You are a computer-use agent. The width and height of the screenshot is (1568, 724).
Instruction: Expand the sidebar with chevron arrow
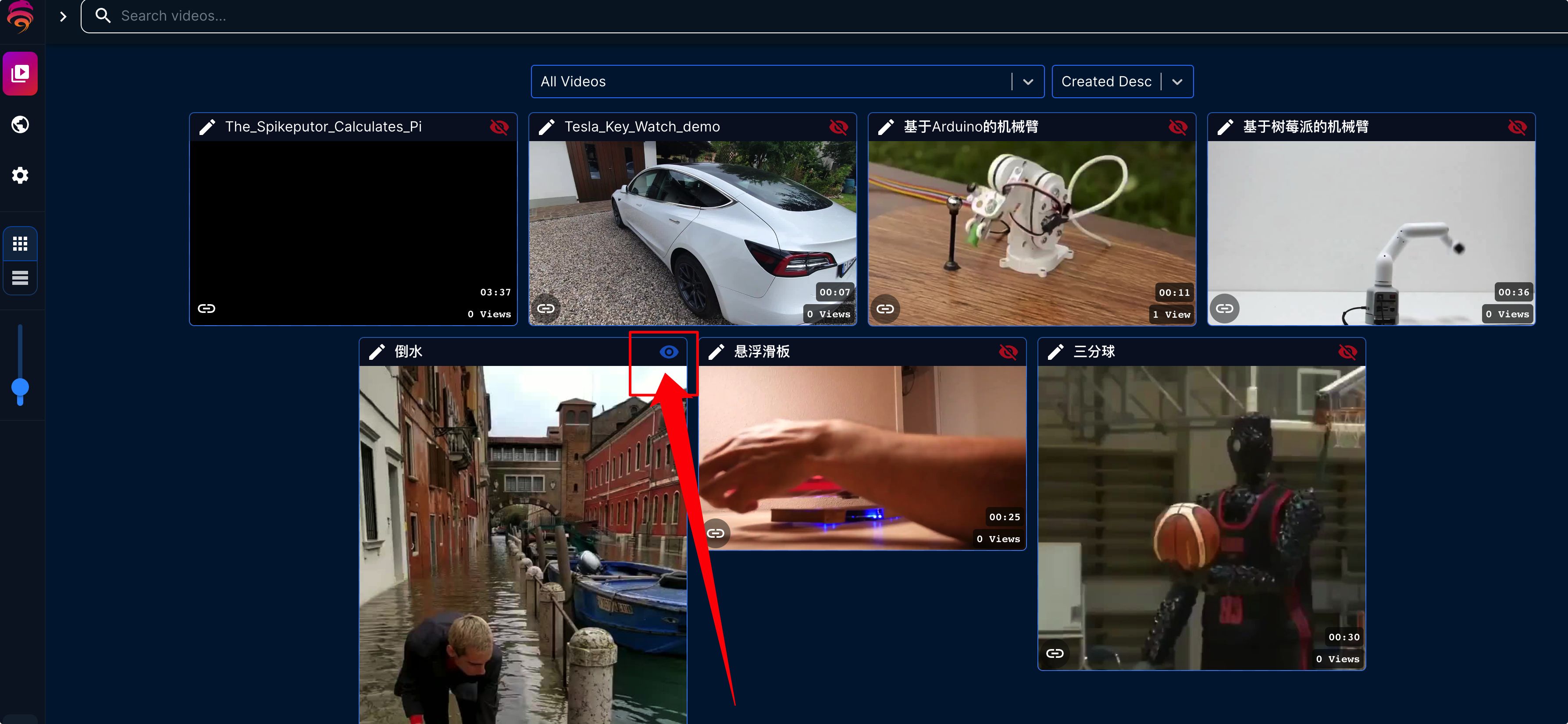point(63,16)
